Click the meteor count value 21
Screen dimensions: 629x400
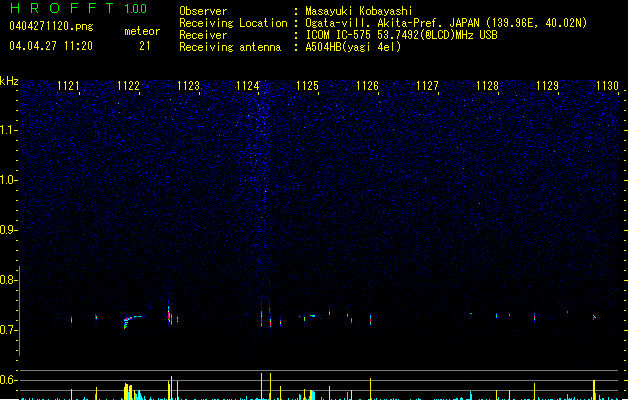tap(145, 46)
